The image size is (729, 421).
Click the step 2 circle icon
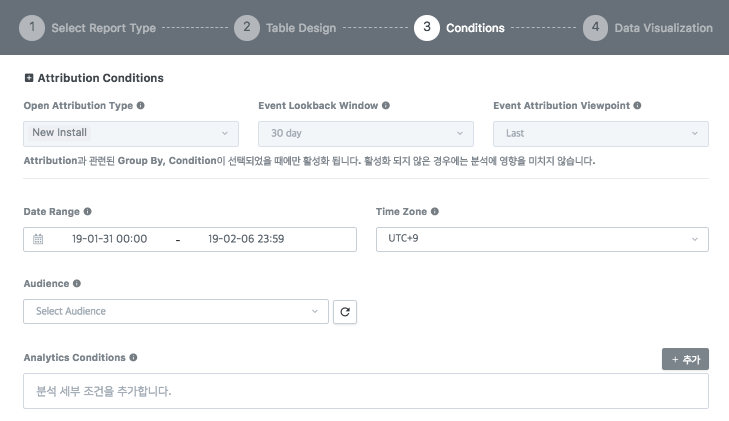(247, 28)
